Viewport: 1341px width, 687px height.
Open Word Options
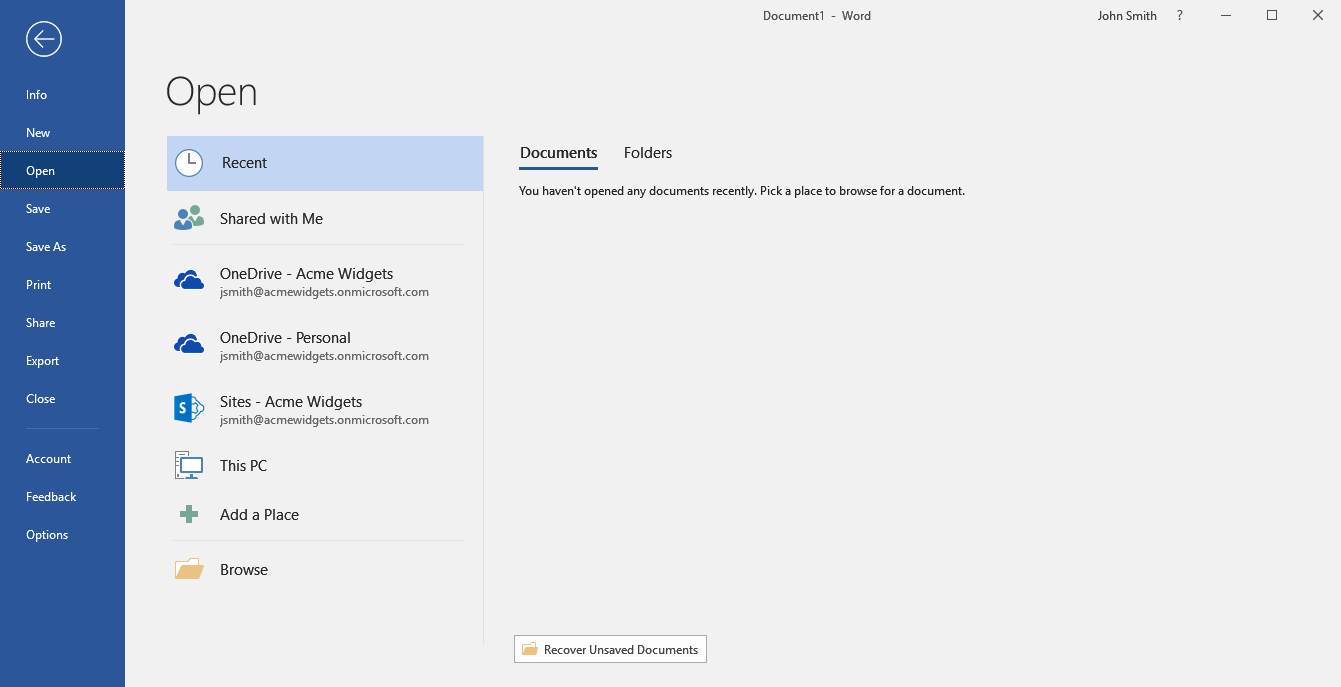(62, 535)
